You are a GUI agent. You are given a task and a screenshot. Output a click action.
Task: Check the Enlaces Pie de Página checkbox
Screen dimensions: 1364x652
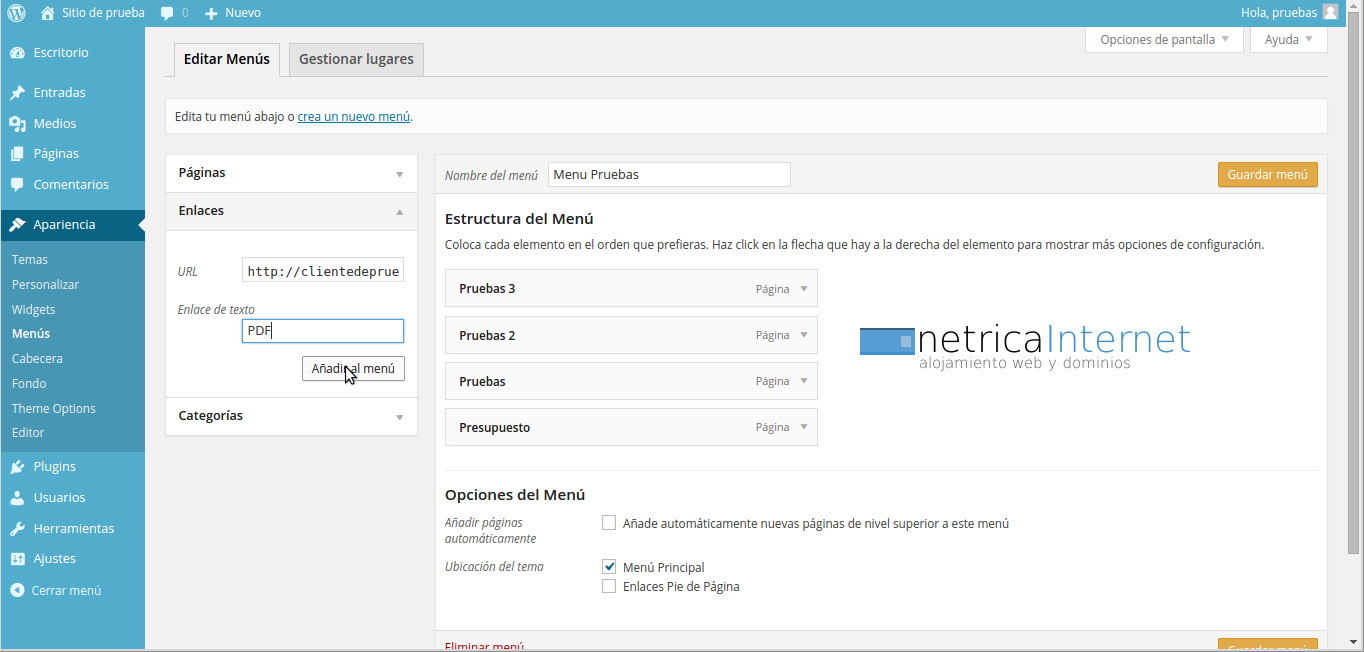tap(609, 587)
